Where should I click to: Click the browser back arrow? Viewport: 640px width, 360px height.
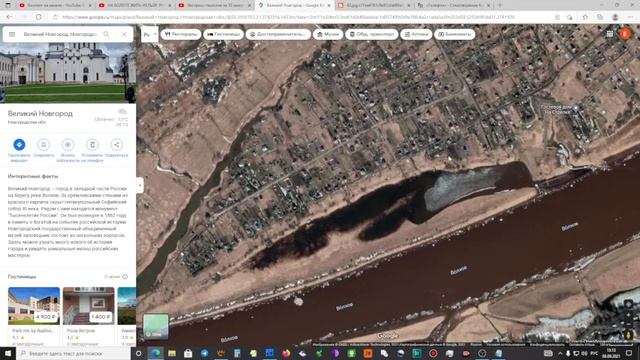point(9,17)
